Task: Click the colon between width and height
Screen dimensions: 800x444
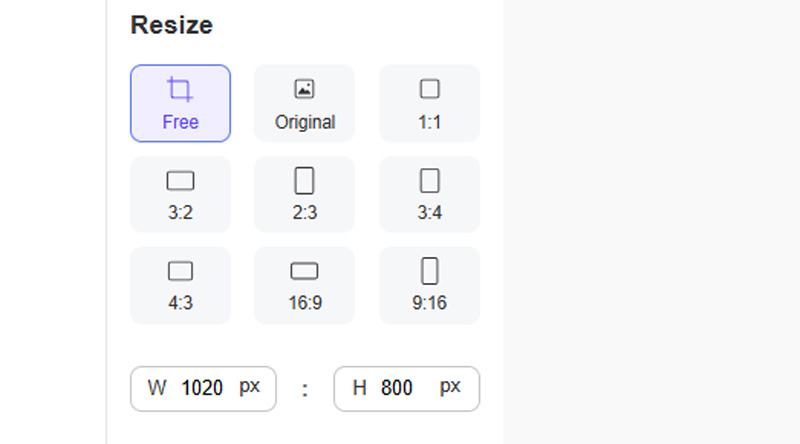Action: (x=305, y=390)
